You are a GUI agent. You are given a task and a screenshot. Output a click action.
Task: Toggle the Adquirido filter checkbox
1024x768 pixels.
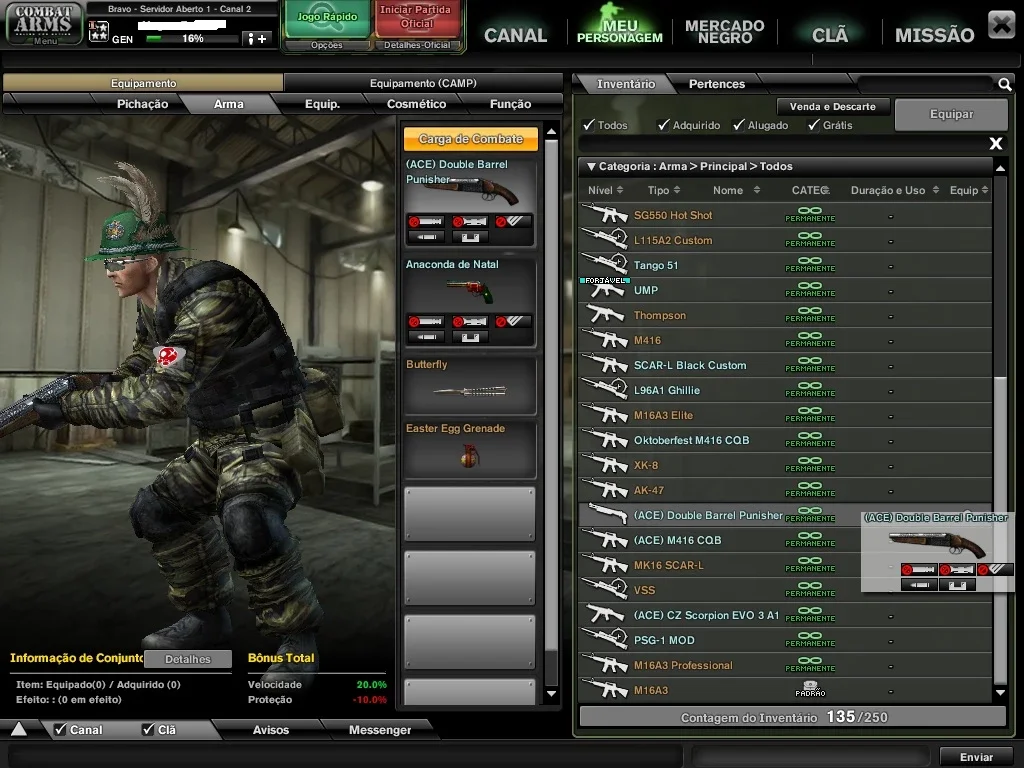(664, 125)
